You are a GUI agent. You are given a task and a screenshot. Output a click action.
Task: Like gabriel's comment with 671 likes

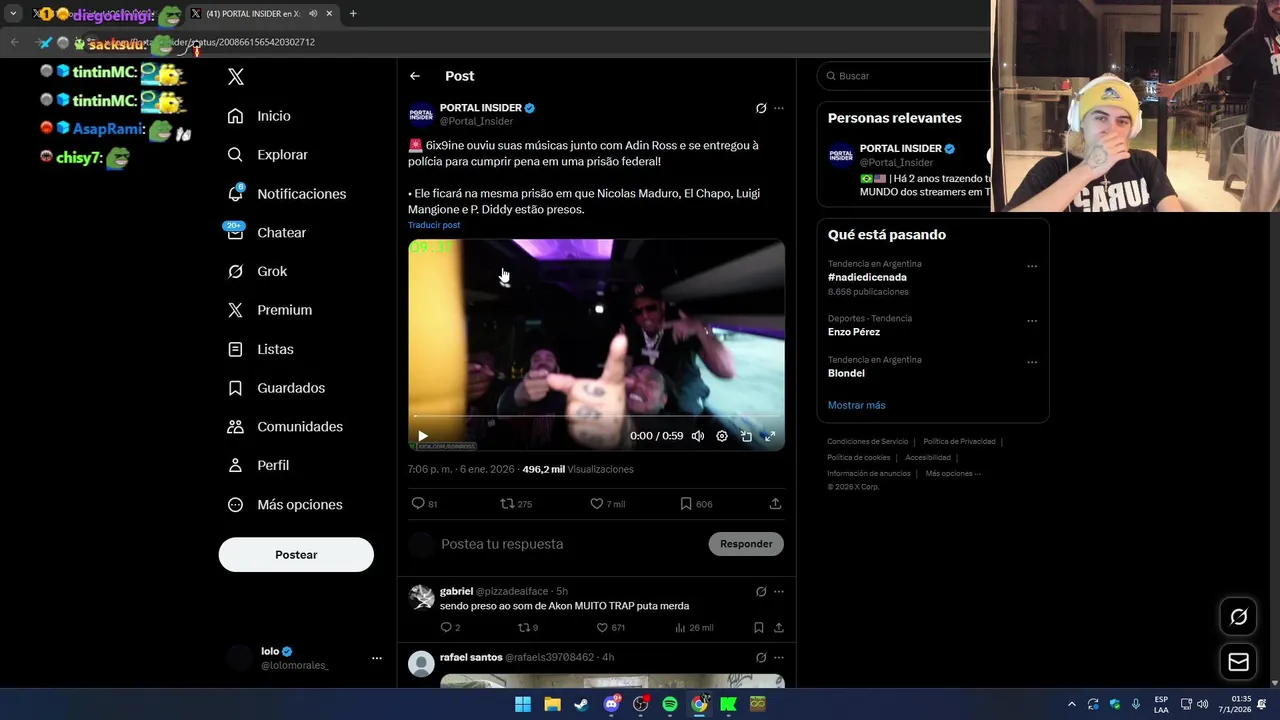click(x=610, y=628)
